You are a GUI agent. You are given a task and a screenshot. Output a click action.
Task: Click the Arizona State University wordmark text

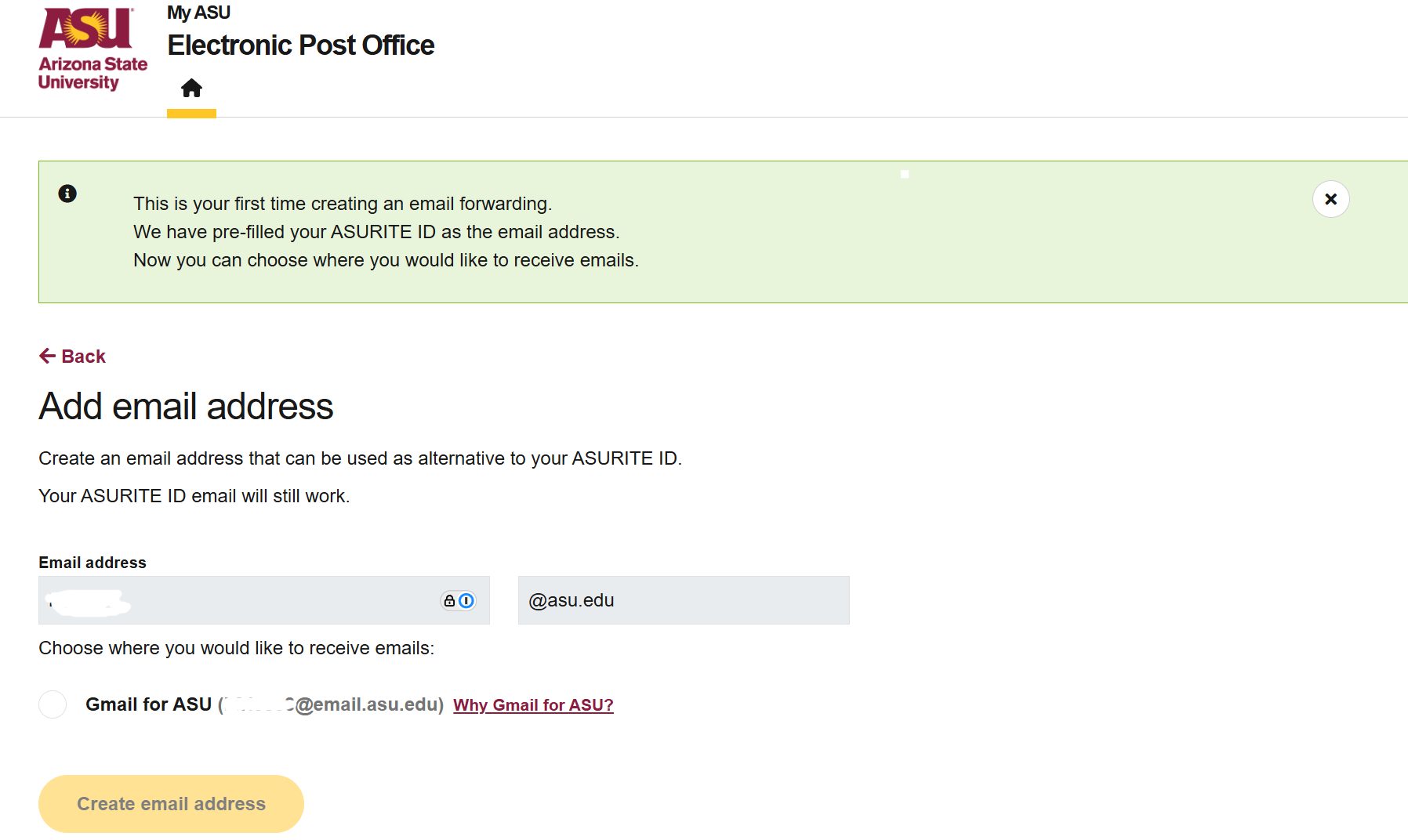[93, 73]
